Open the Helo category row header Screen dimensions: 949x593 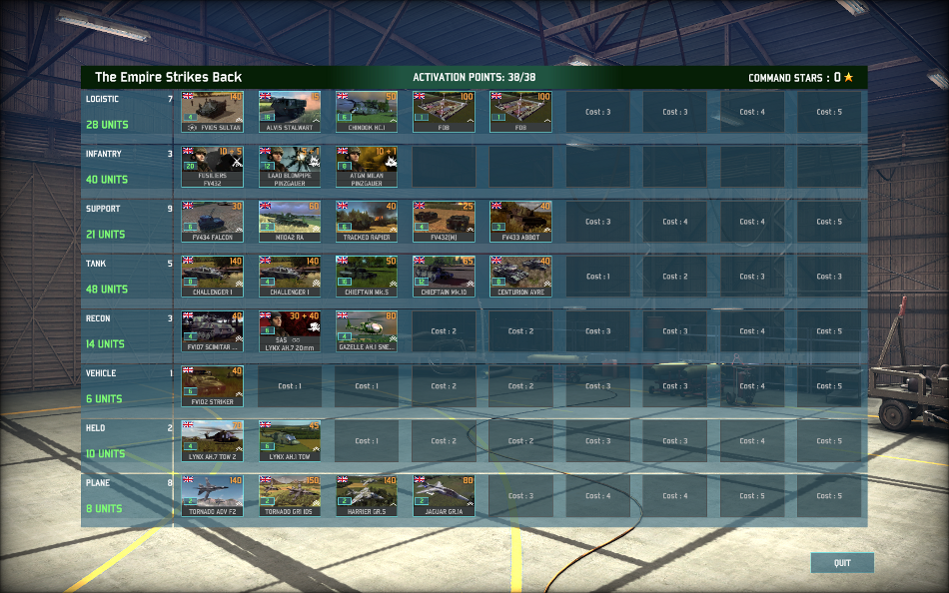[128, 441]
